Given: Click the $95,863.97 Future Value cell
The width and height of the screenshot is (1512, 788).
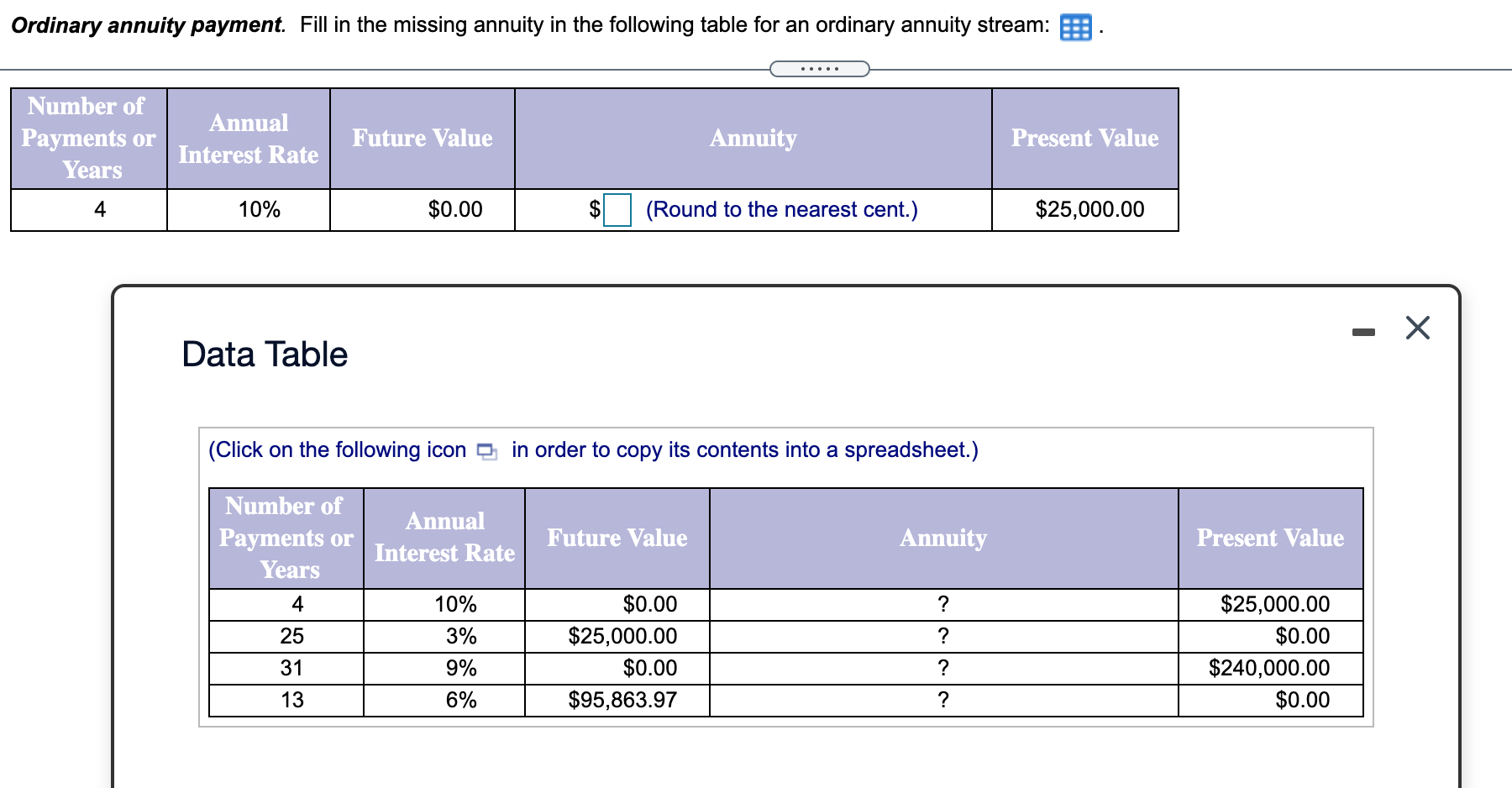Looking at the screenshot, I should click(623, 700).
